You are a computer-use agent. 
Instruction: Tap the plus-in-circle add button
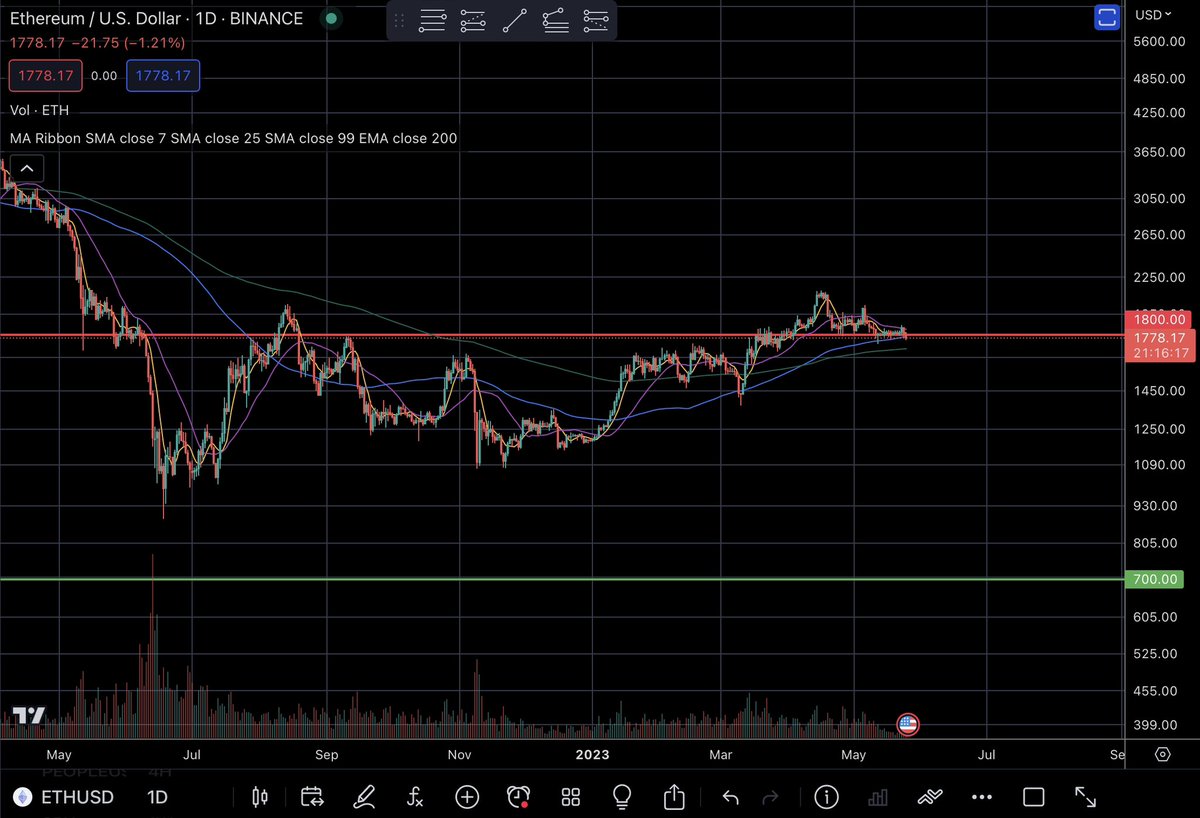tap(467, 797)
